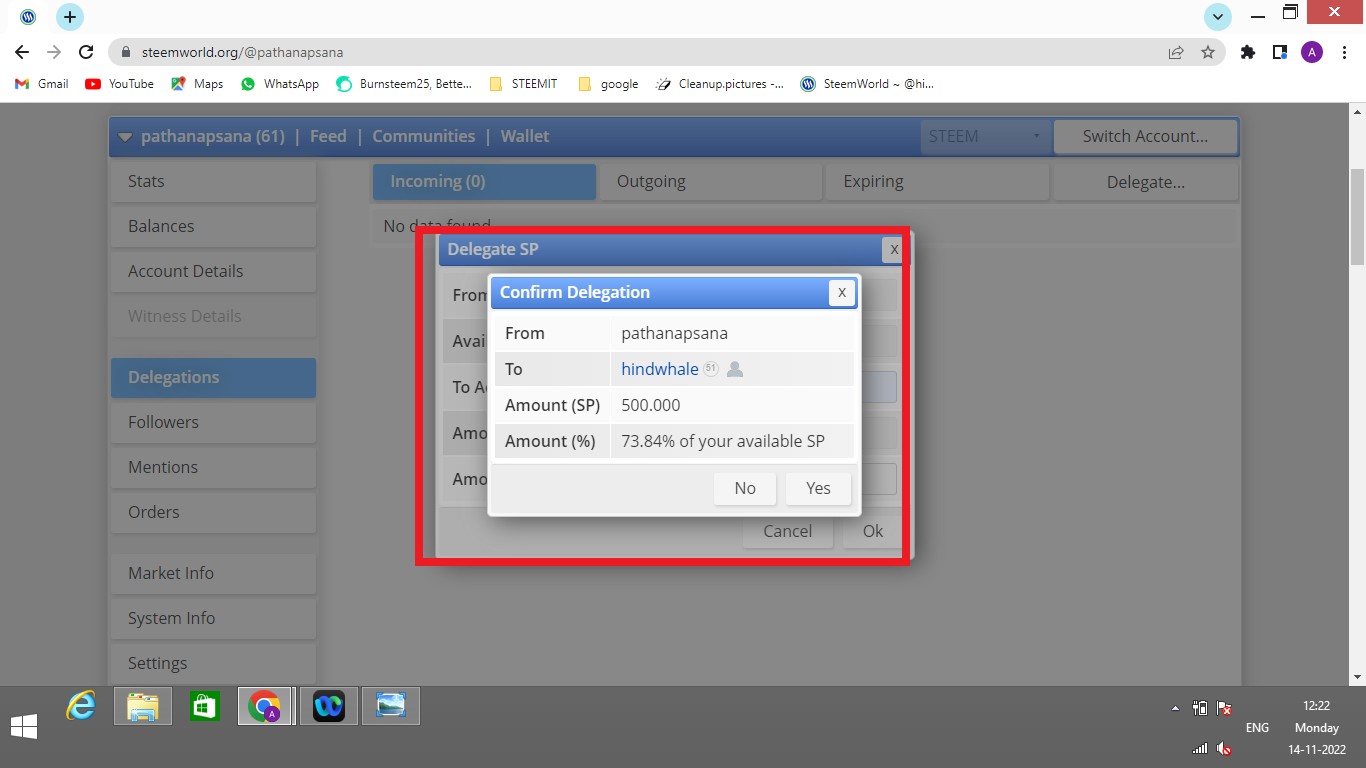1366x768 pixels.
Task: Confirm the delegation with Yes
Action: tap(818, 488)
